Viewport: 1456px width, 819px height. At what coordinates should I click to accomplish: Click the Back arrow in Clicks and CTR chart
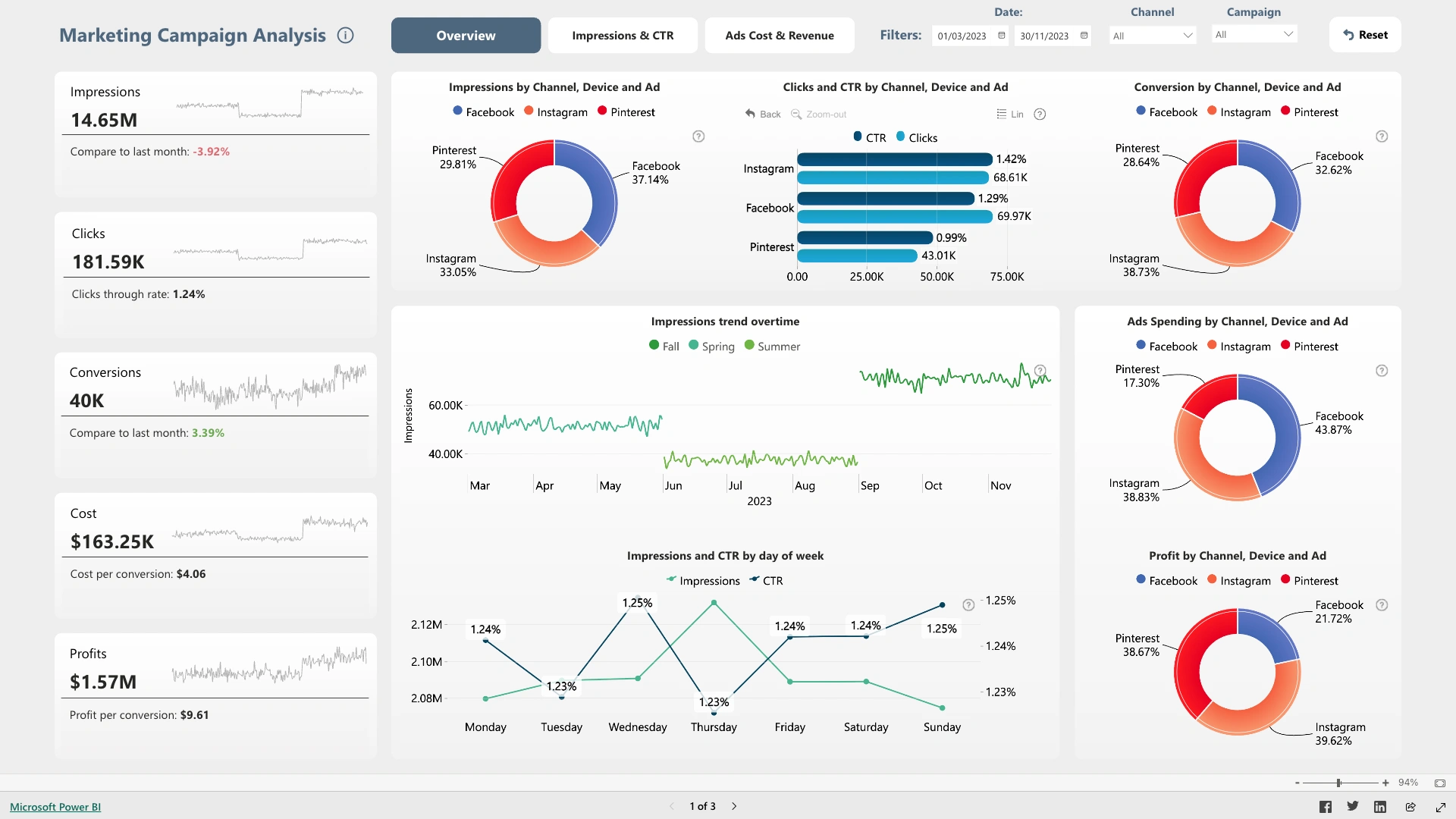pyautogui.click(x=763, y=114)
